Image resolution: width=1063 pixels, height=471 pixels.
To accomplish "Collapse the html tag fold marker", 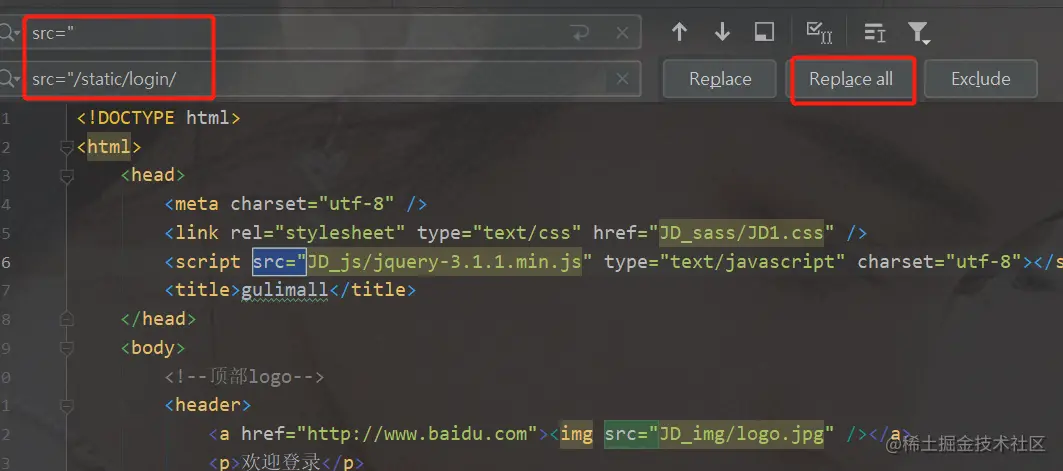I will click(66, 147).
